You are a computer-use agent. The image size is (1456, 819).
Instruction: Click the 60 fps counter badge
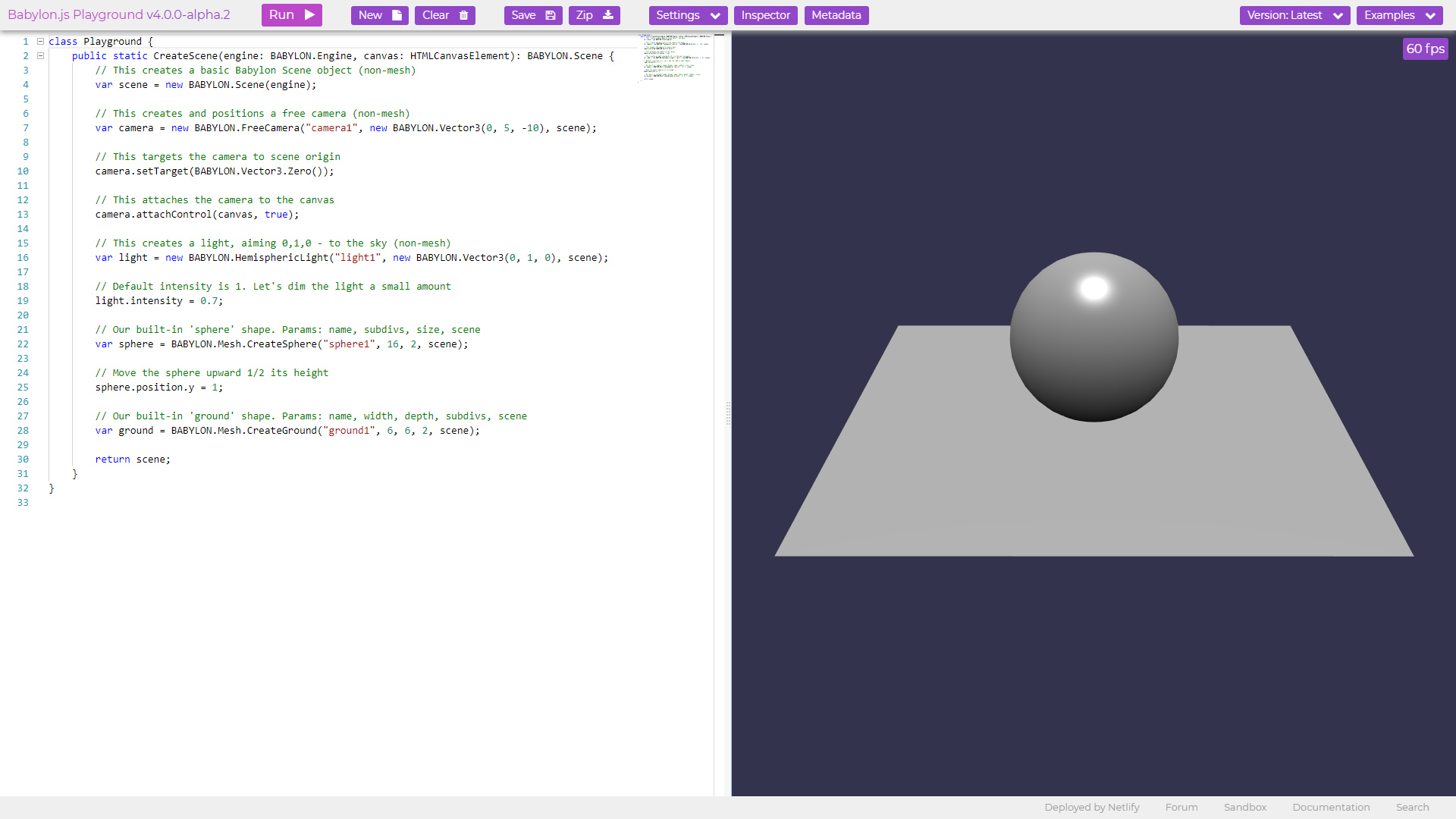click(x=1424, y=49)
